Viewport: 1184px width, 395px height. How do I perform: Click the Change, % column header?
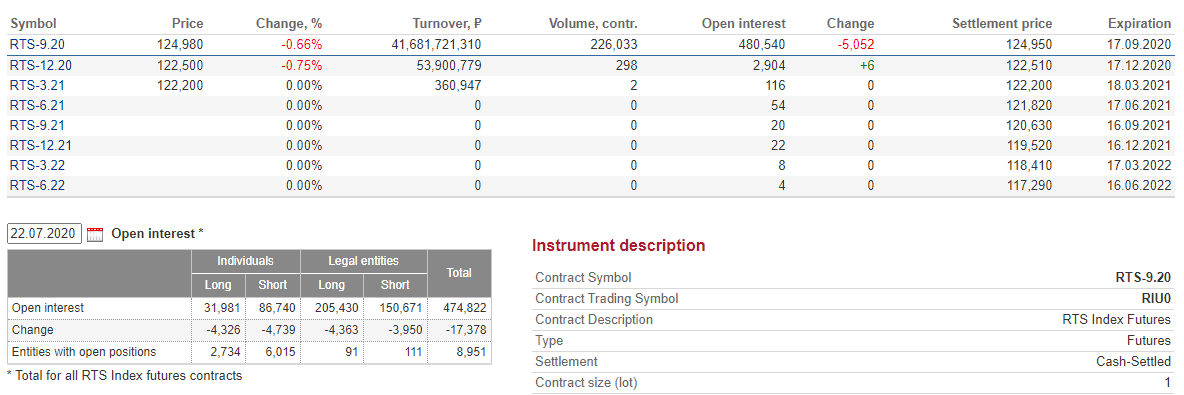click(x=289, y=23)
